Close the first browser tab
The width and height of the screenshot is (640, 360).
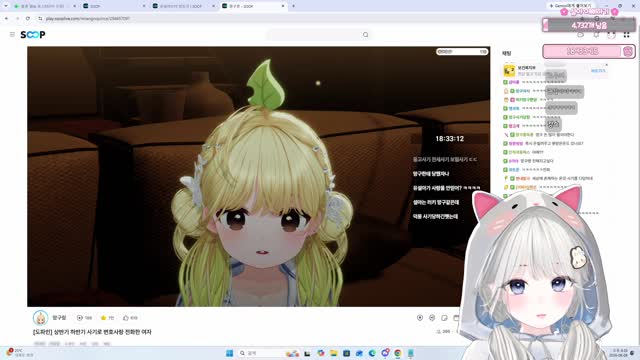coord(75,6)
